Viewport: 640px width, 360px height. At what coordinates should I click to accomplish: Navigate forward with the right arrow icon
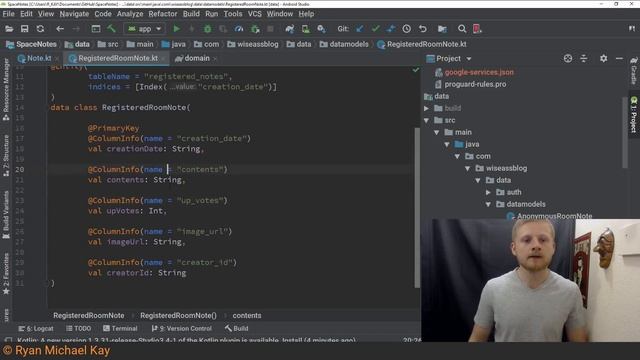point(76,29)
